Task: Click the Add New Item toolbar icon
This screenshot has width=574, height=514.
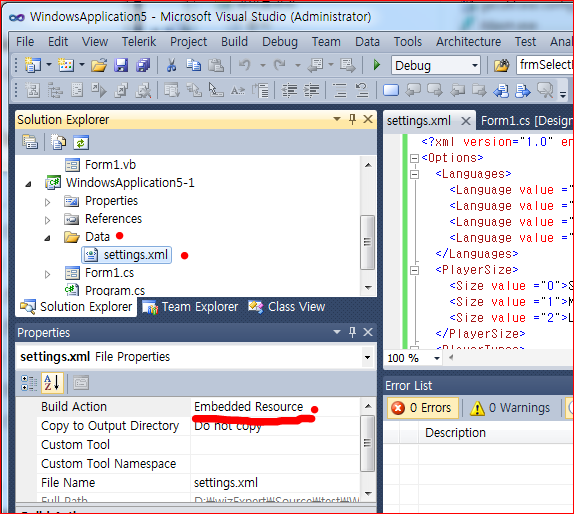Action: (x=66, y=65)
